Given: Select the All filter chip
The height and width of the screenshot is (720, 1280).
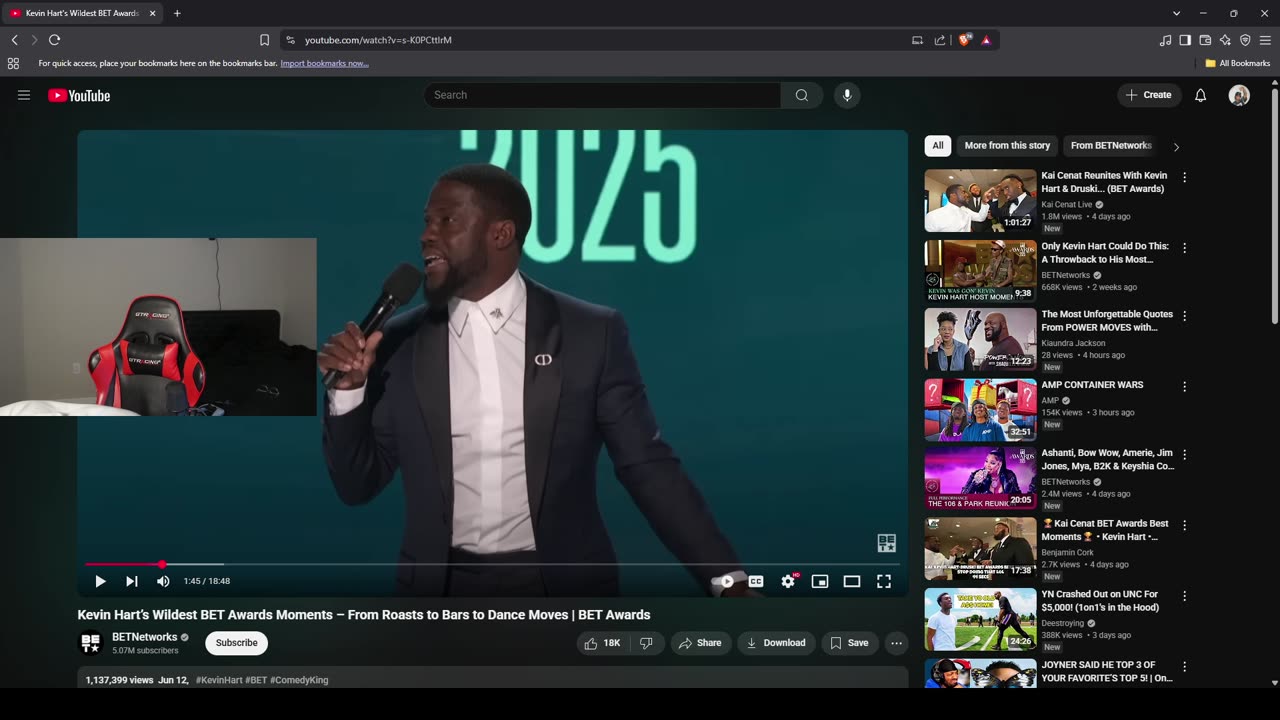Looking at the screenshot, I should [938, 146].
